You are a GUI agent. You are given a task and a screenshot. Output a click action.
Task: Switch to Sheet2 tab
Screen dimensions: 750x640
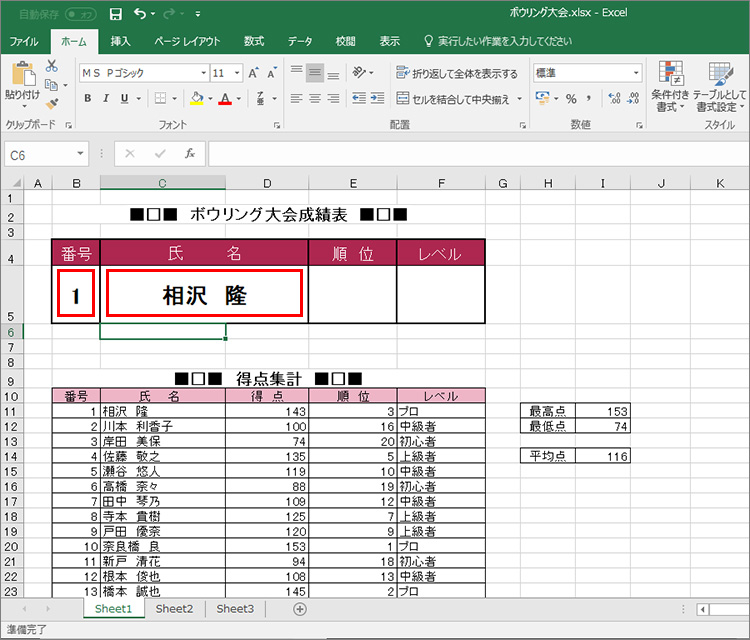click(x=174, y=609)
